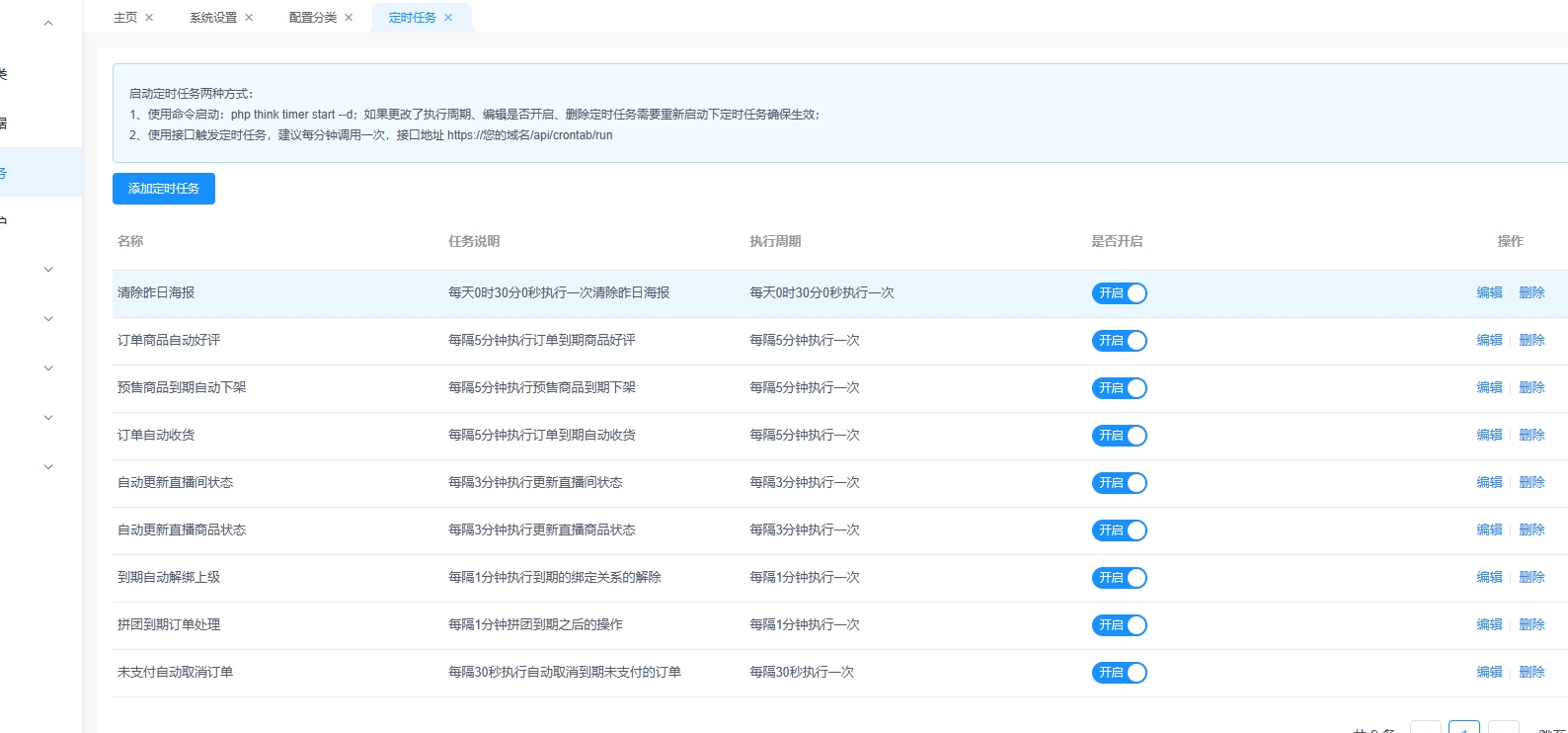This screenshot has height=733, width=1568.
Task: Collapse the sidebar group using the up chevron
Action: 48,23
